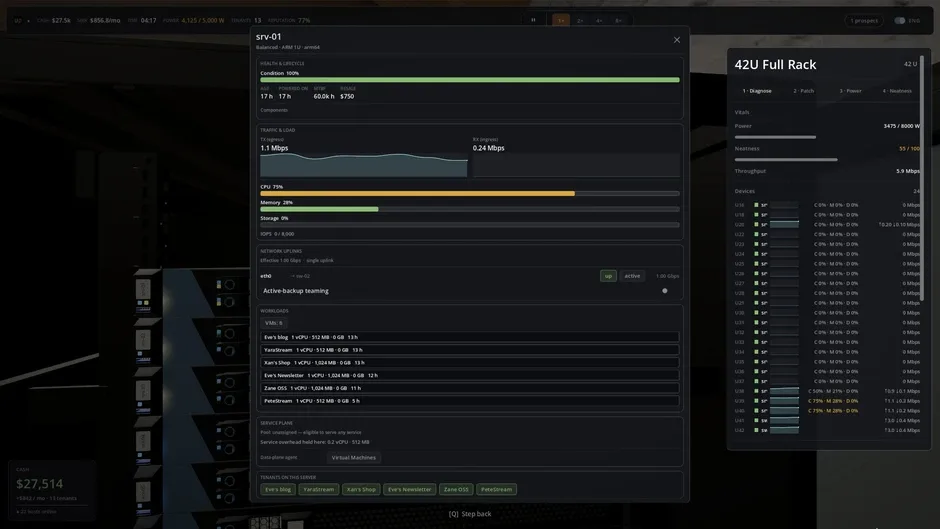940x529 pixels.
Task: Select the YaraStream workload row
Action: (470, 350)
